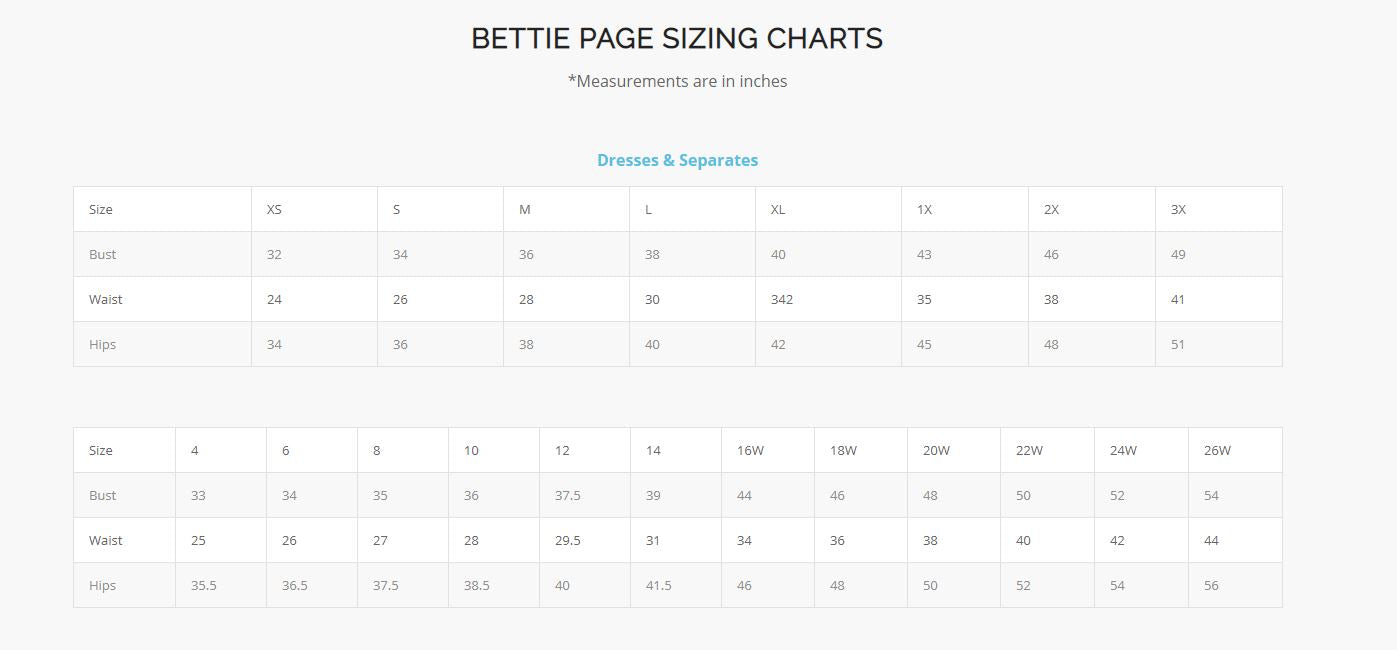This screenshot has height=650, width=1397.
Task: Click the 1X bust value 43
Action: [924, 255]
